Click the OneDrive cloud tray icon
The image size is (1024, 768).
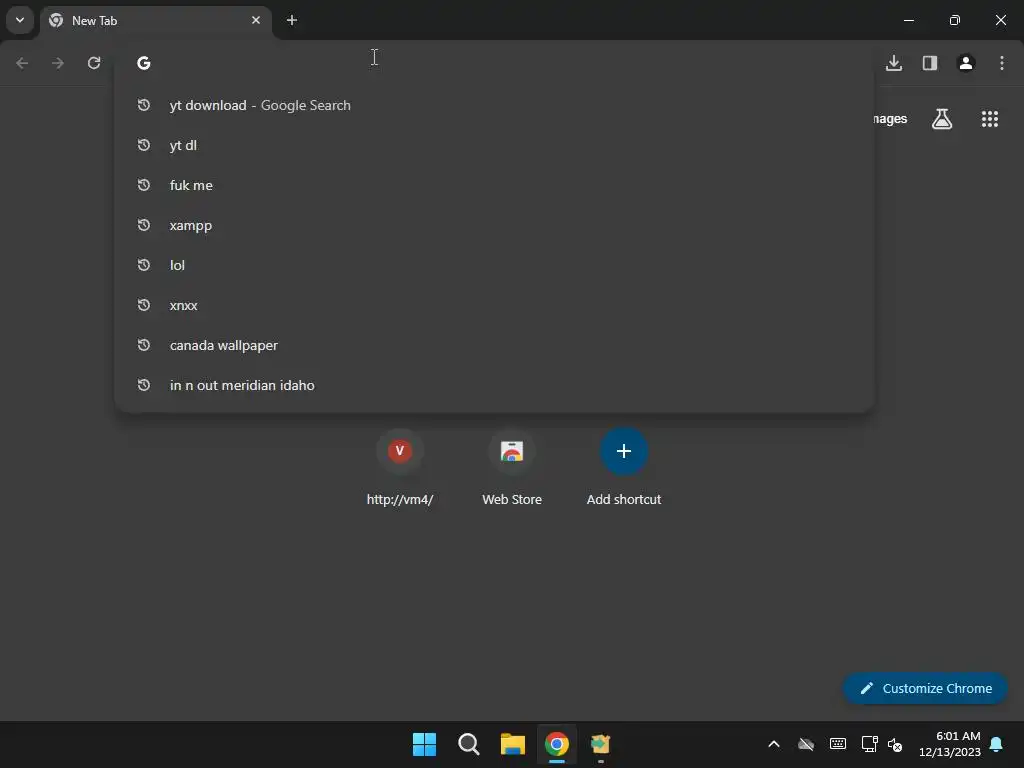coord(807,744)
